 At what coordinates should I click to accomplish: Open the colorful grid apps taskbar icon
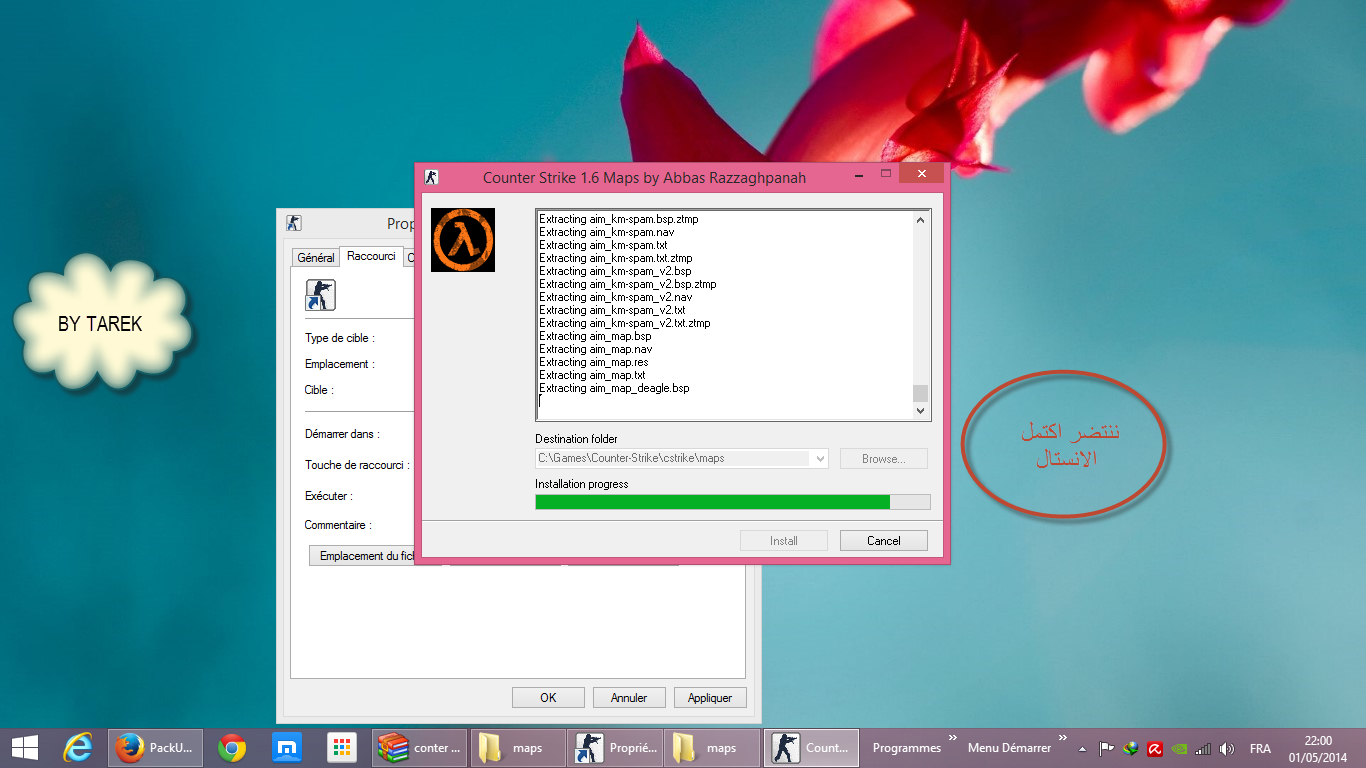[342, 747]
